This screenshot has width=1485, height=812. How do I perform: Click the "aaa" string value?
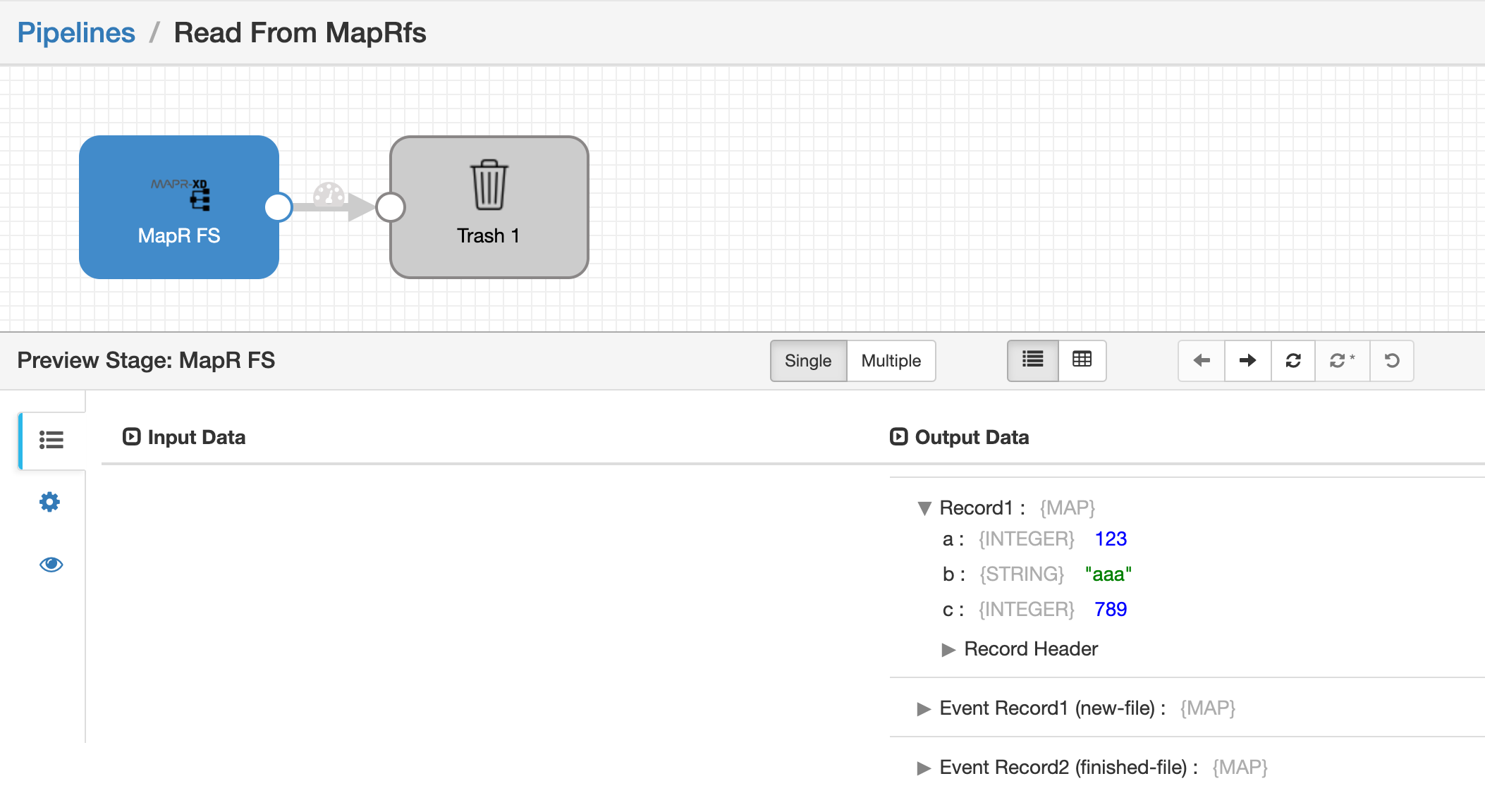coord(1108,574)
